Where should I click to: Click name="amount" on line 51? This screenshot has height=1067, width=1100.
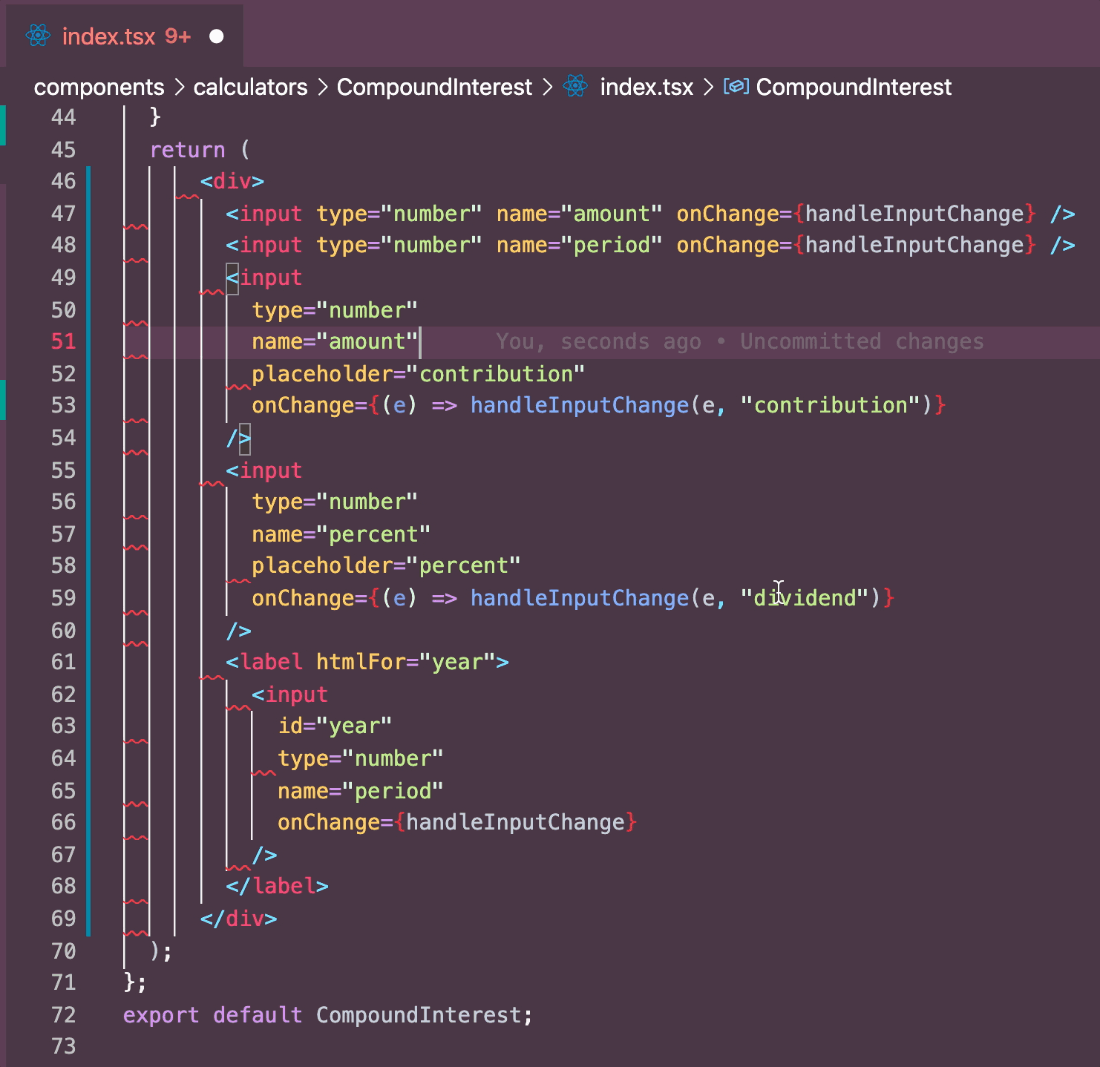click(x=335, y=342)
